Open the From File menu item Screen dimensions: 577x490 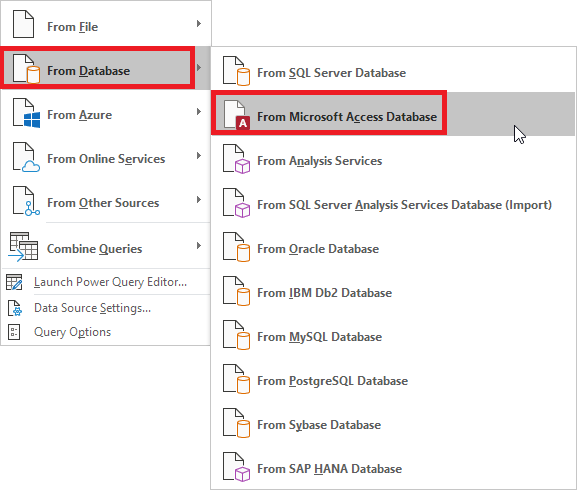coord(106,24)
